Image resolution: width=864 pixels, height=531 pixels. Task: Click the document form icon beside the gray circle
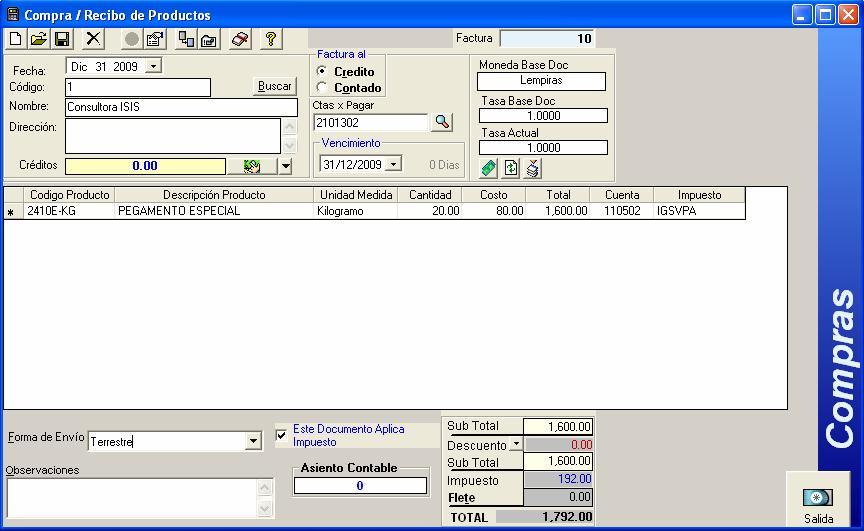point(155,39)
